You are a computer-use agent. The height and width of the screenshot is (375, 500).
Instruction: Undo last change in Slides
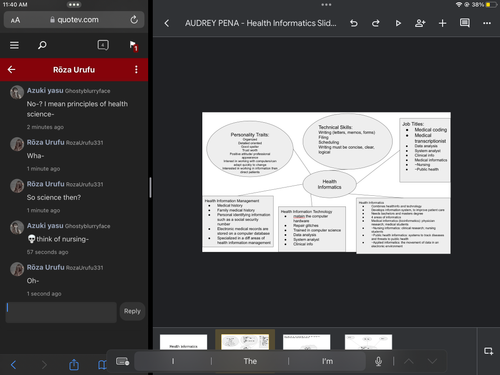pos(354,23)
